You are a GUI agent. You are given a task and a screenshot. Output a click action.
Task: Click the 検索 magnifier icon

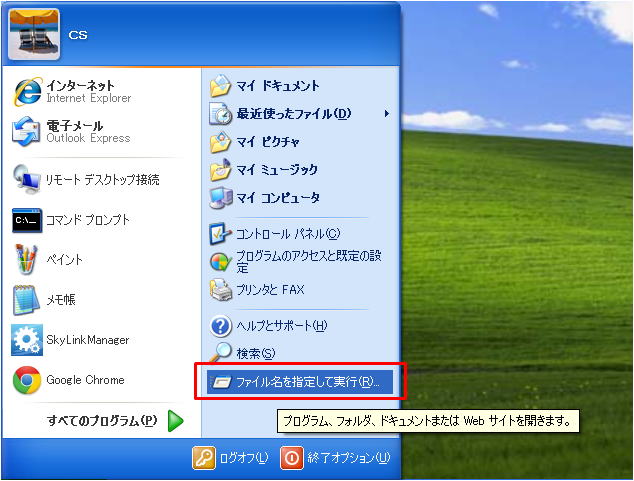220,352
